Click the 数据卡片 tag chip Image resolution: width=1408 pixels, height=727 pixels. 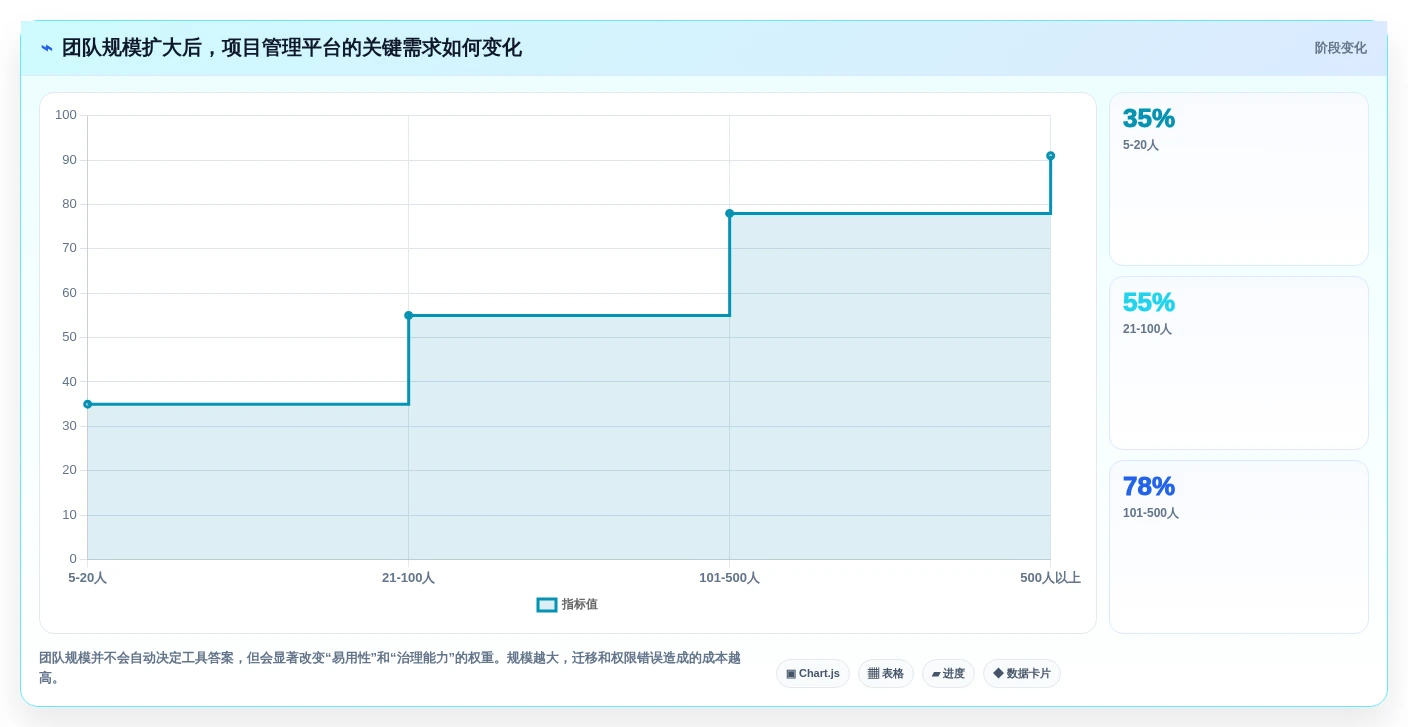tap(1021, 674)
